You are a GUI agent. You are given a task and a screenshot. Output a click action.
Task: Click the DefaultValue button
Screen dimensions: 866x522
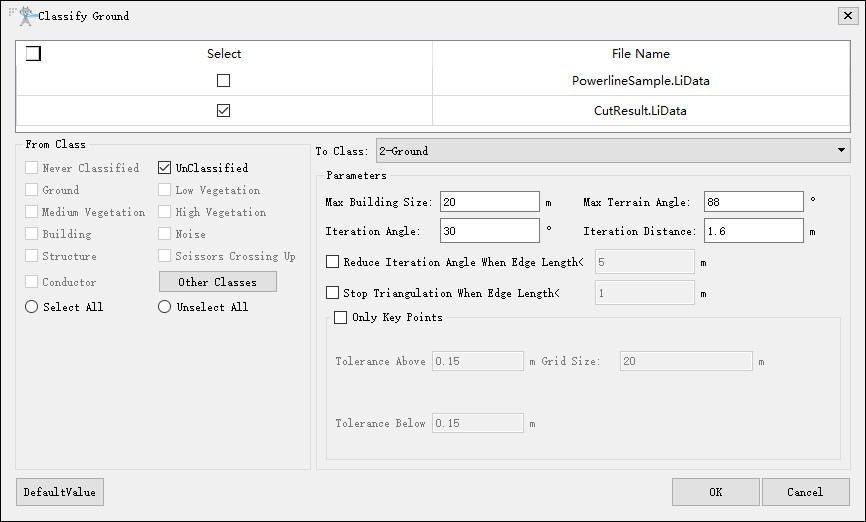pos(60,492)
